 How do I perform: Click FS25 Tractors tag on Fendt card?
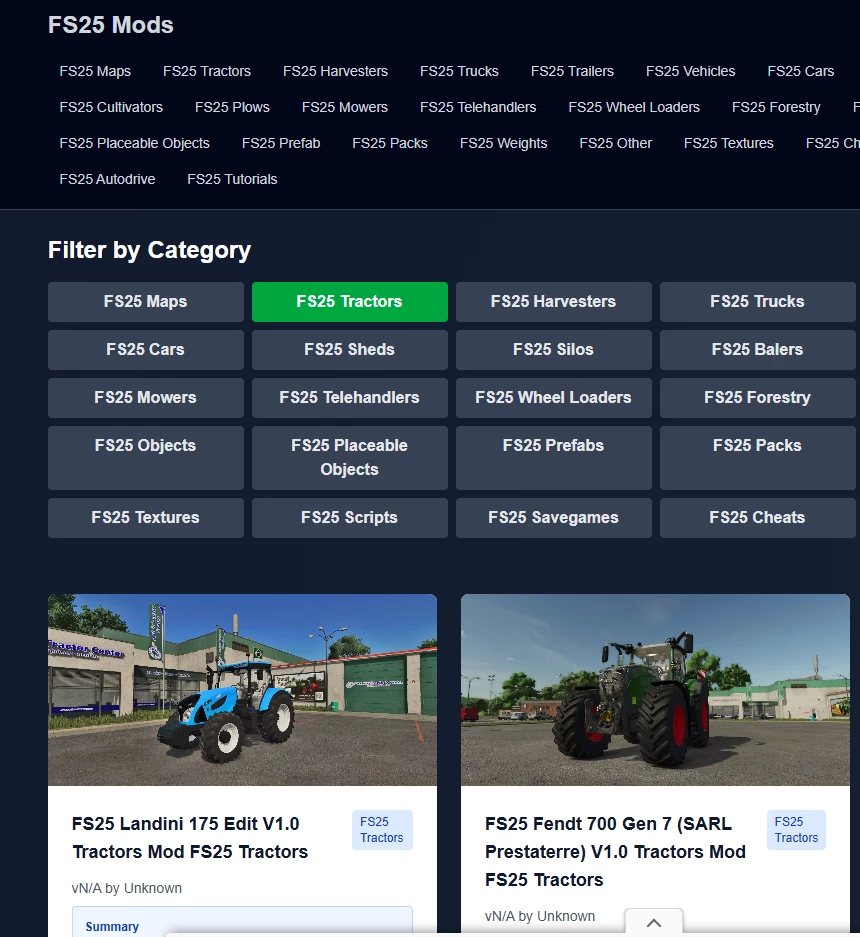tap(796, 830)
